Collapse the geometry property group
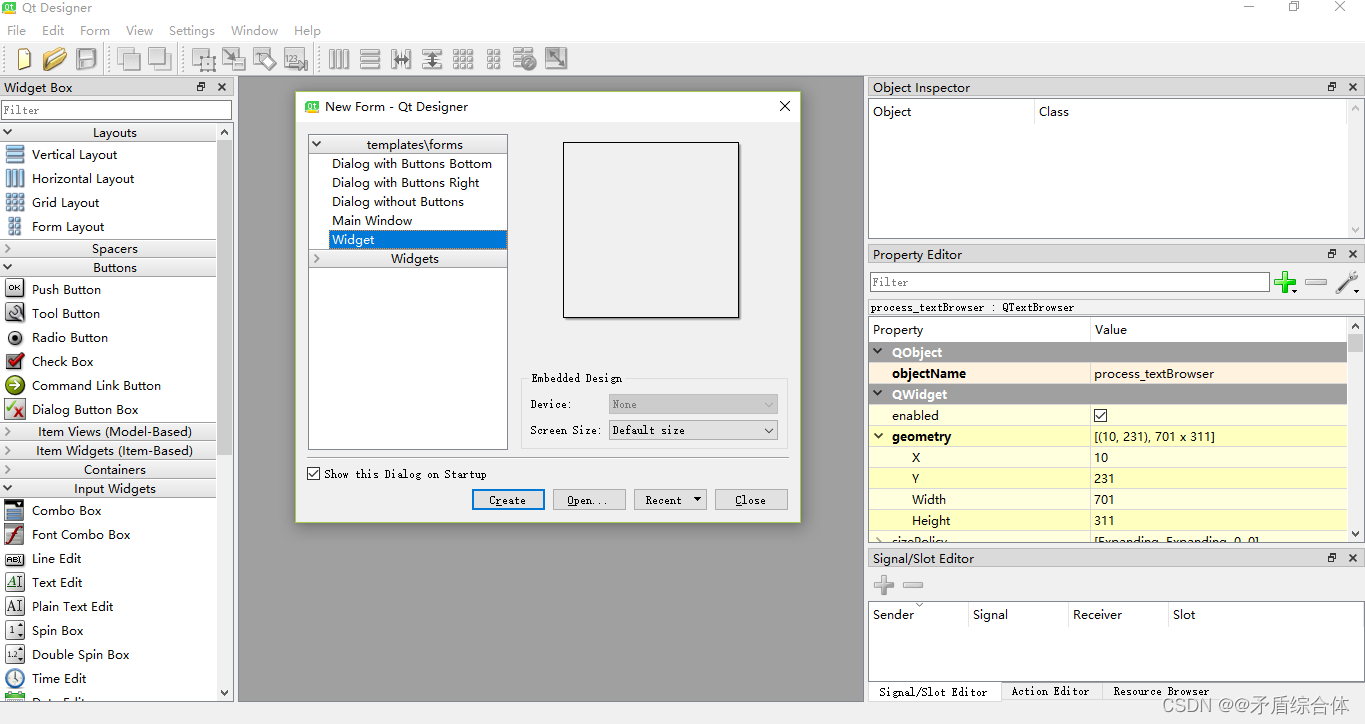The width and height of the screenshot is (1365, 724). [x=879, y=436]
